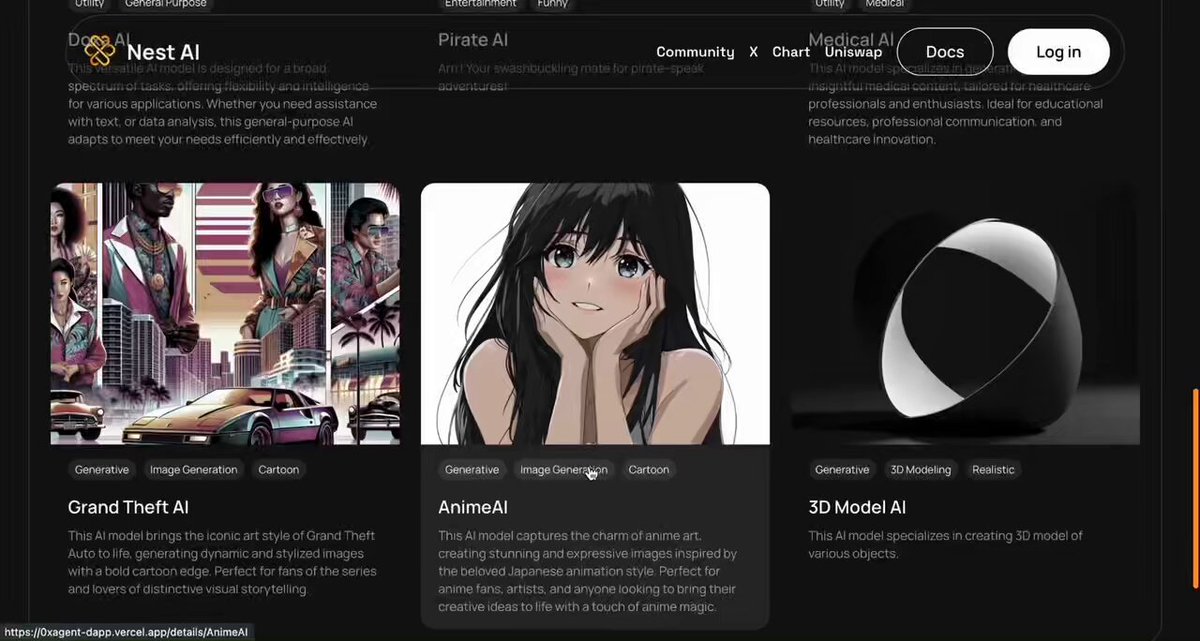This screenshot has height=641, width=1200.
Task: Open the Community nav link
Action: click(695, 52)
